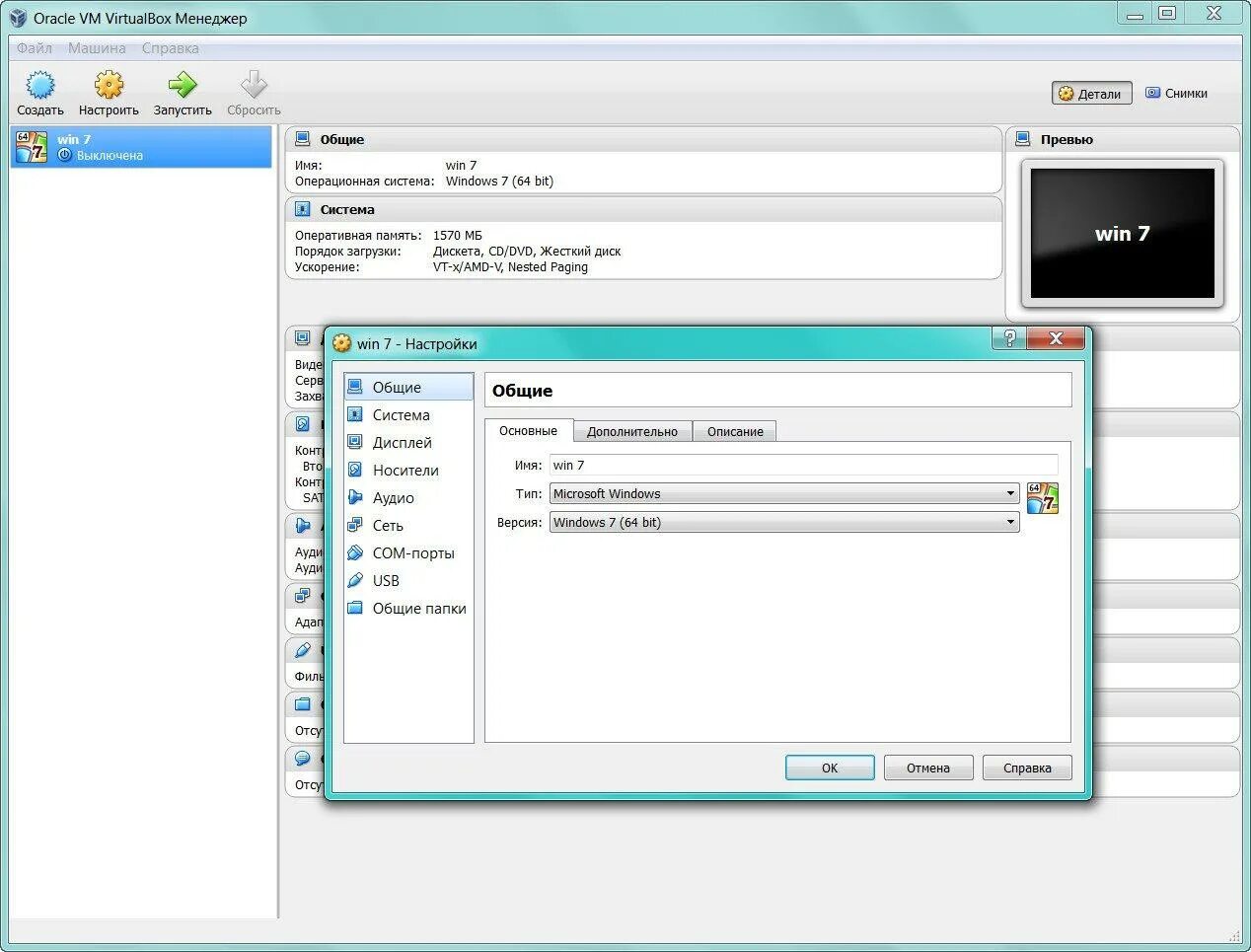The height and width of the screenshot is (952, 1251).
Task: Click the win 7 preview thumbnail
Action: [x=1123, y=233]
